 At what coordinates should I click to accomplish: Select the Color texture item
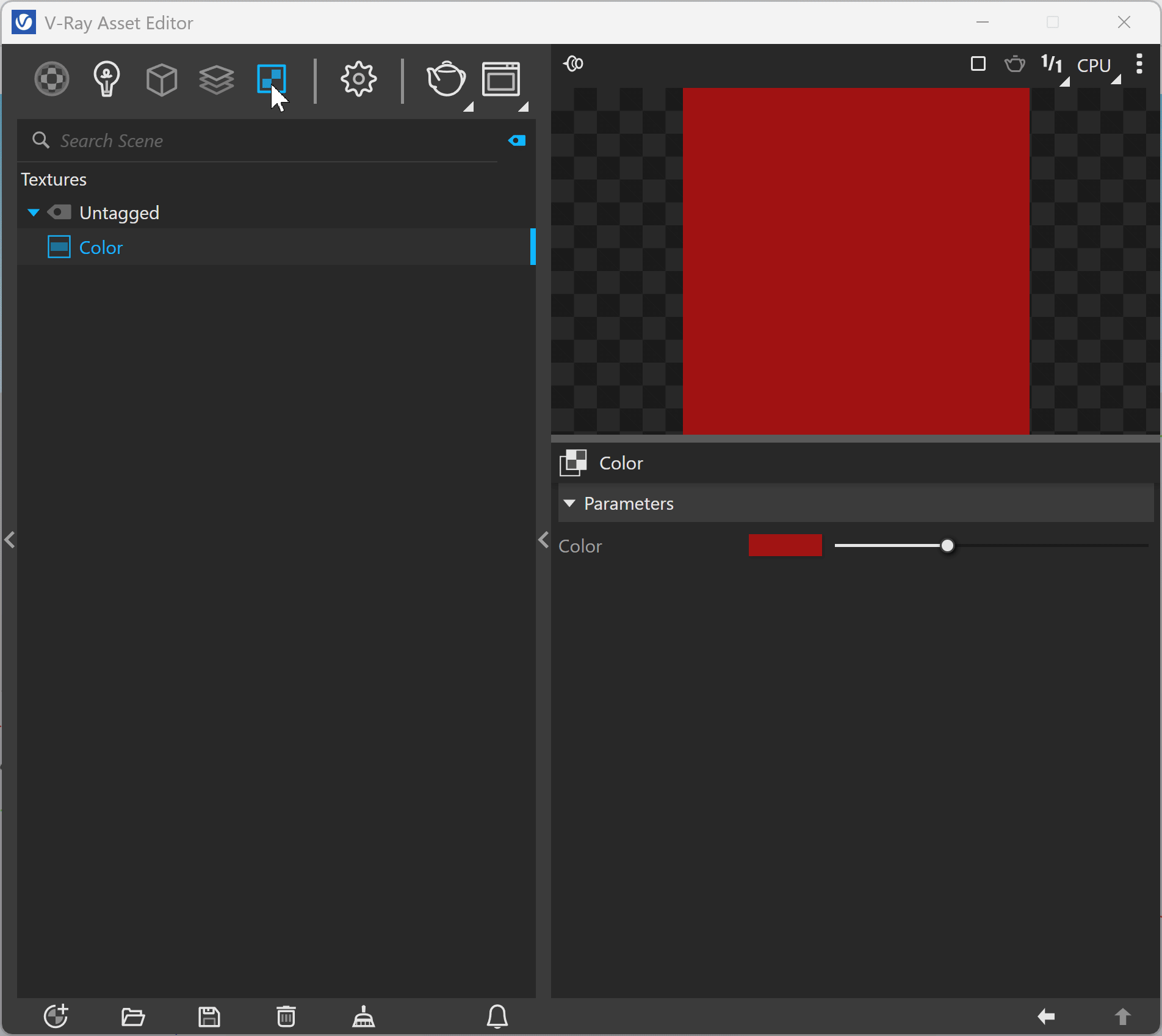pyautogui.click(x=276, y=247)
